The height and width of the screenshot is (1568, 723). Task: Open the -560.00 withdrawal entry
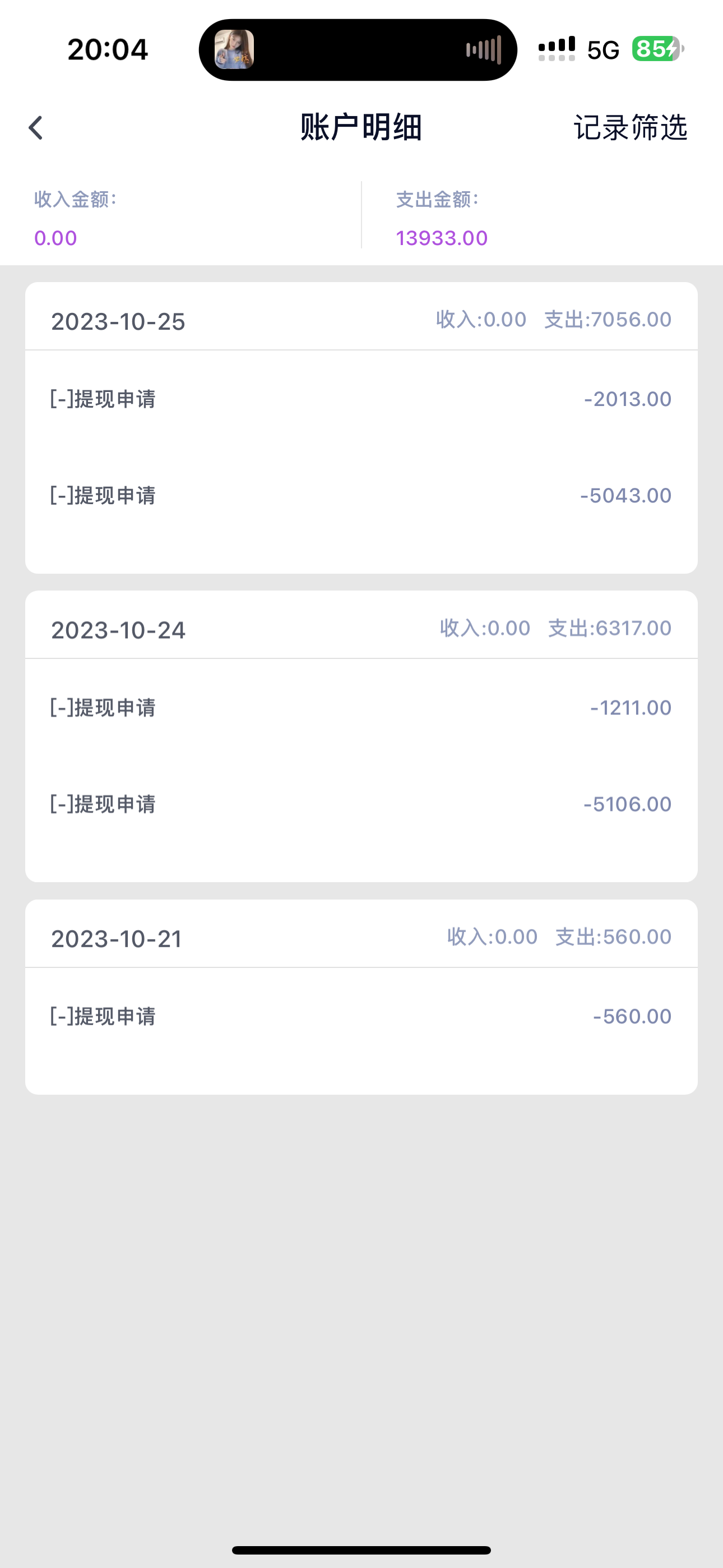coord(361,1016)
